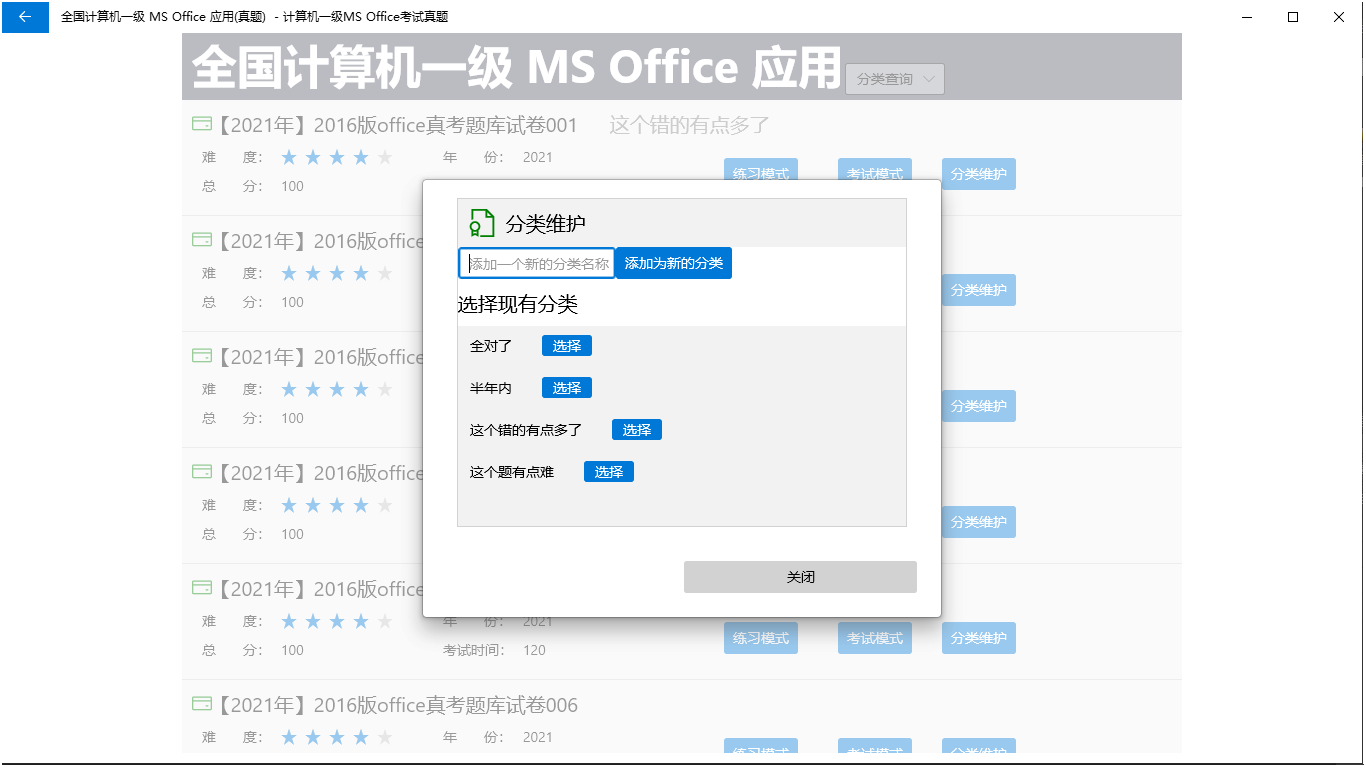Minimize the application window
This screenshot has height=768, width=1366.
tap(1247, 17)
